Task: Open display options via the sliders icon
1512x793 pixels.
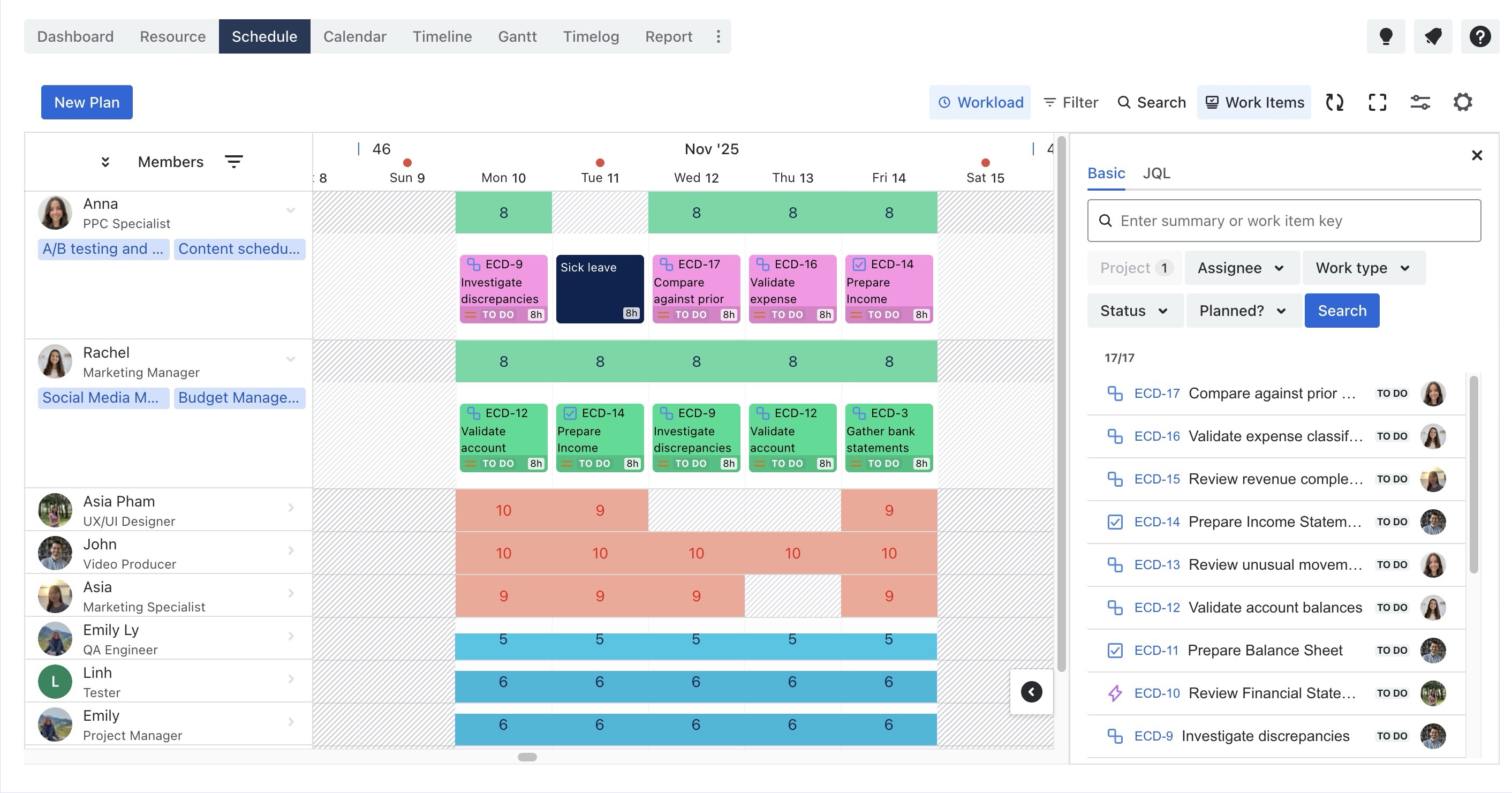Action: (x=1420, y=102)
